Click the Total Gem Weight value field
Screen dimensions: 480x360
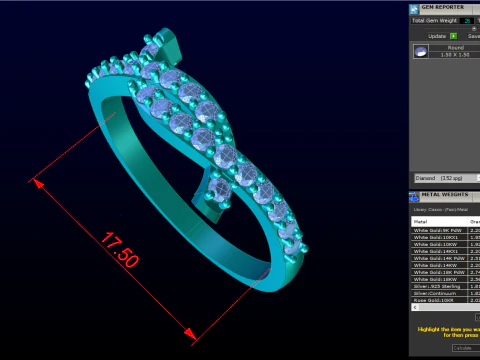pos(467,21)
